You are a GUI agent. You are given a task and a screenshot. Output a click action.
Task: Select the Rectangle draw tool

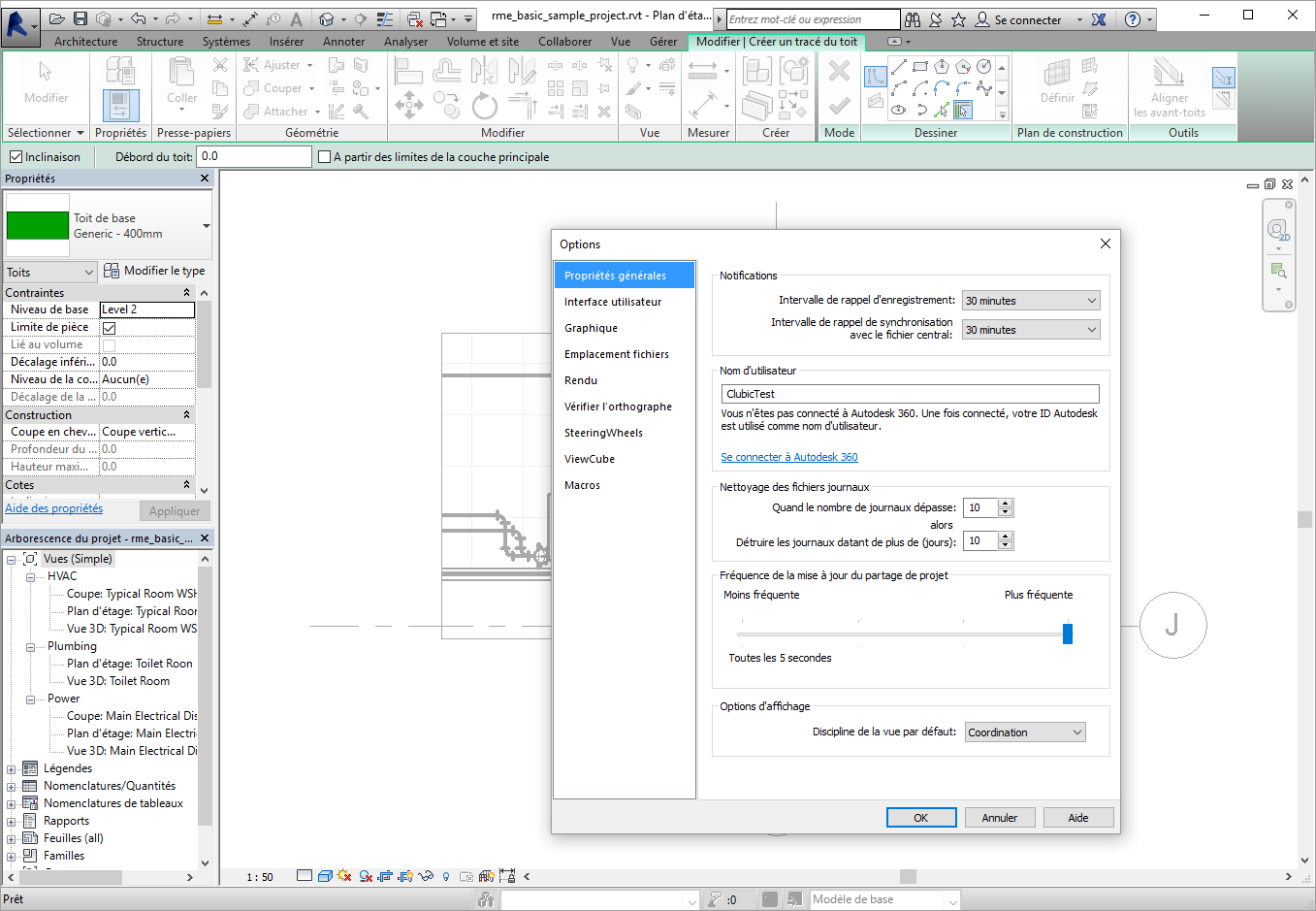click(x=920, y=67)
